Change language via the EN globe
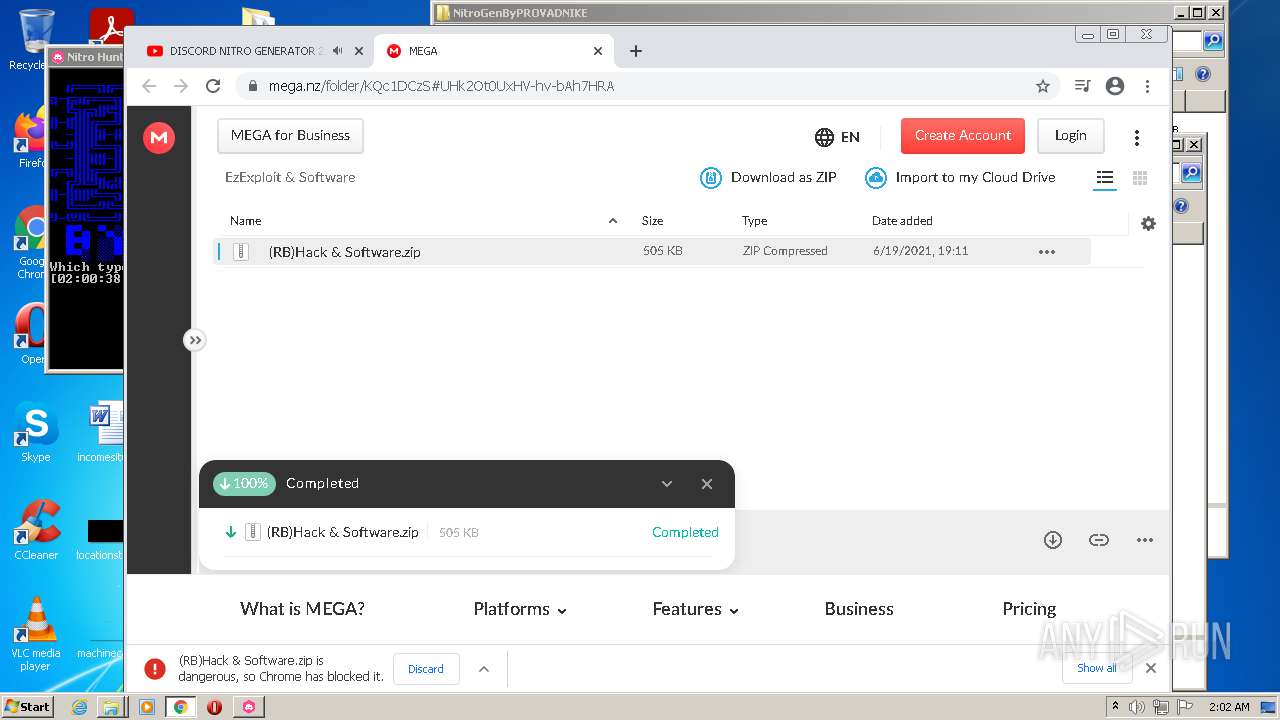The height and width of the screenshot is (720, 1280). (x=837, y=137)
